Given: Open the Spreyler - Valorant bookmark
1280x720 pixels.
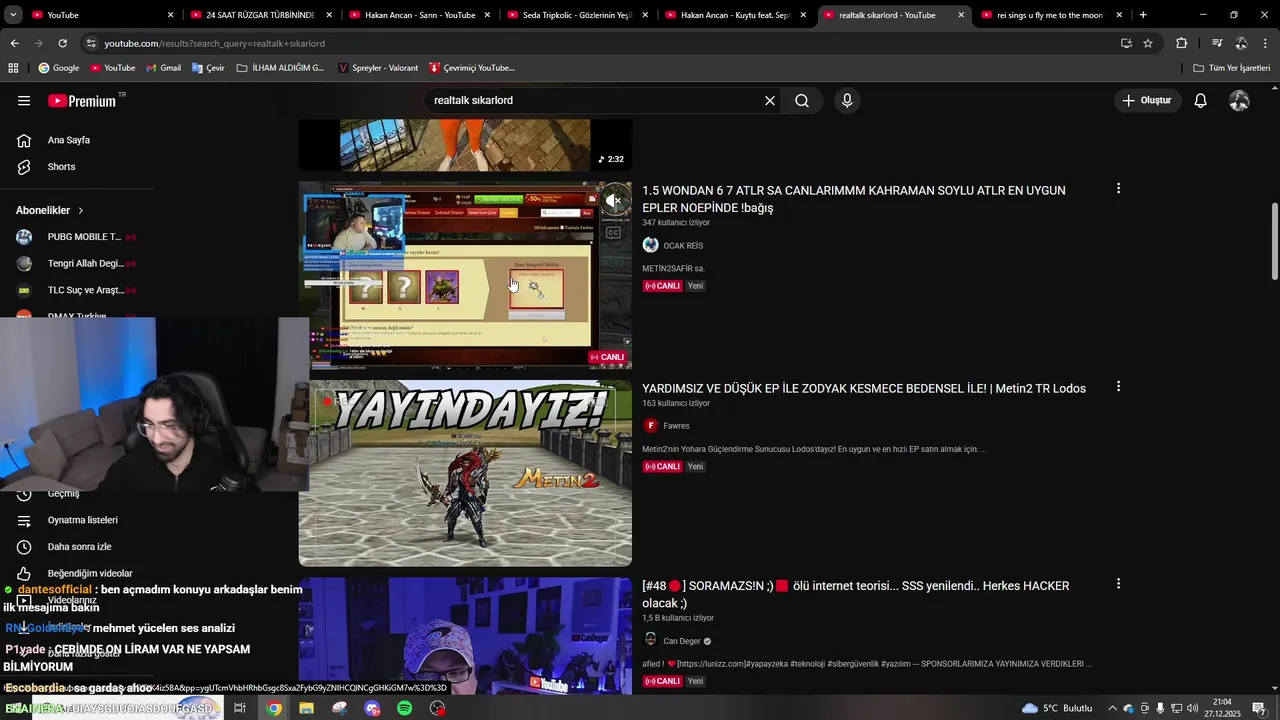Looking at the screenshot, I should pyautogui.click(x=378, y=68).
